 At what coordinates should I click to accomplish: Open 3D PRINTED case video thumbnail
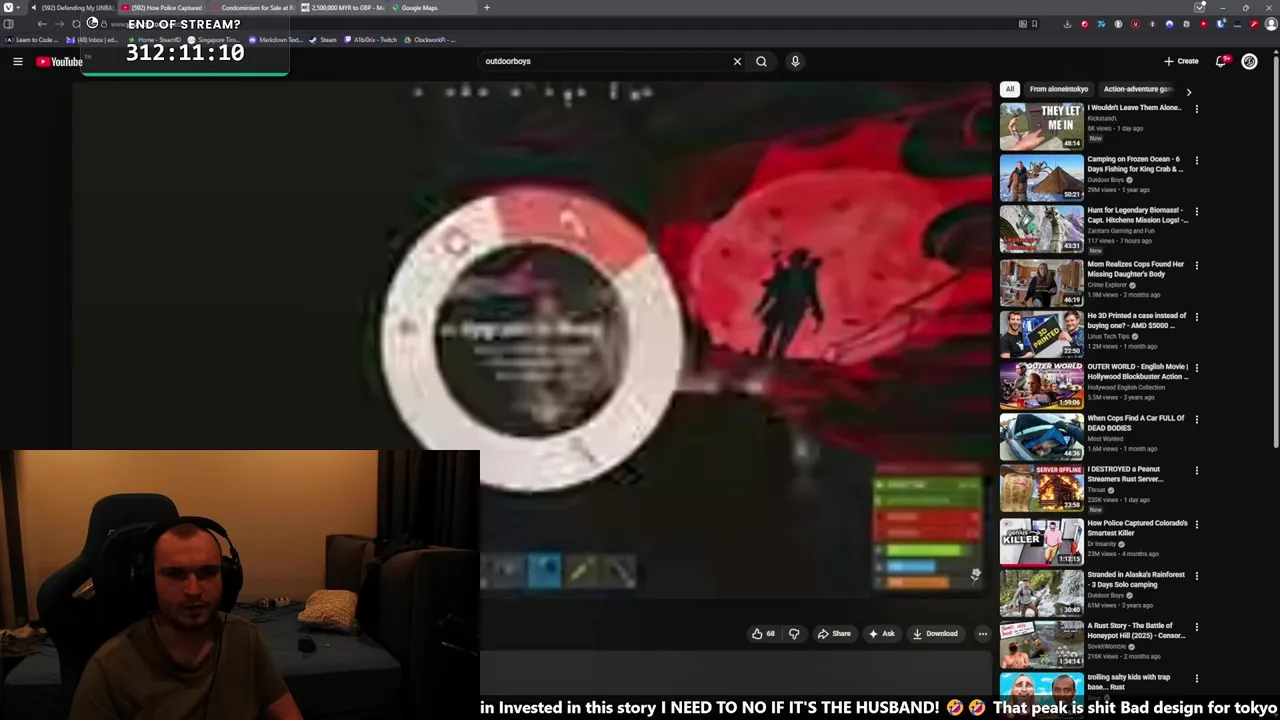pyautogui.click(x=1041, y=334)
